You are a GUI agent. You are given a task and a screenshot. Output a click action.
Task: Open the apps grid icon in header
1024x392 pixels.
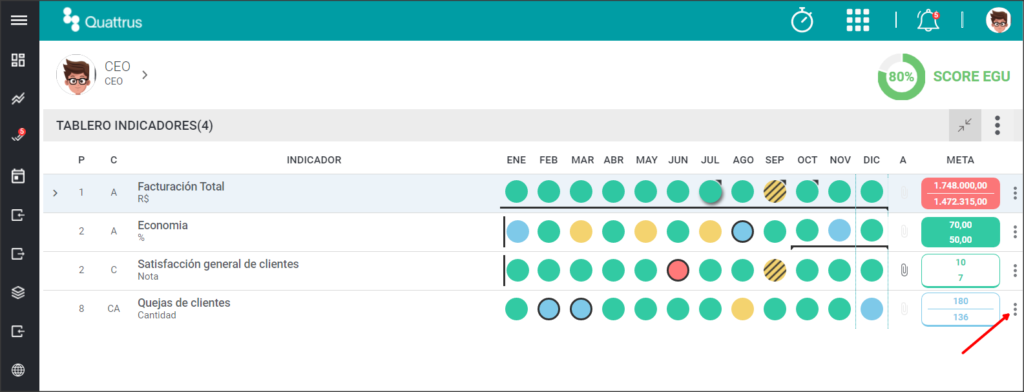[857, 20]
